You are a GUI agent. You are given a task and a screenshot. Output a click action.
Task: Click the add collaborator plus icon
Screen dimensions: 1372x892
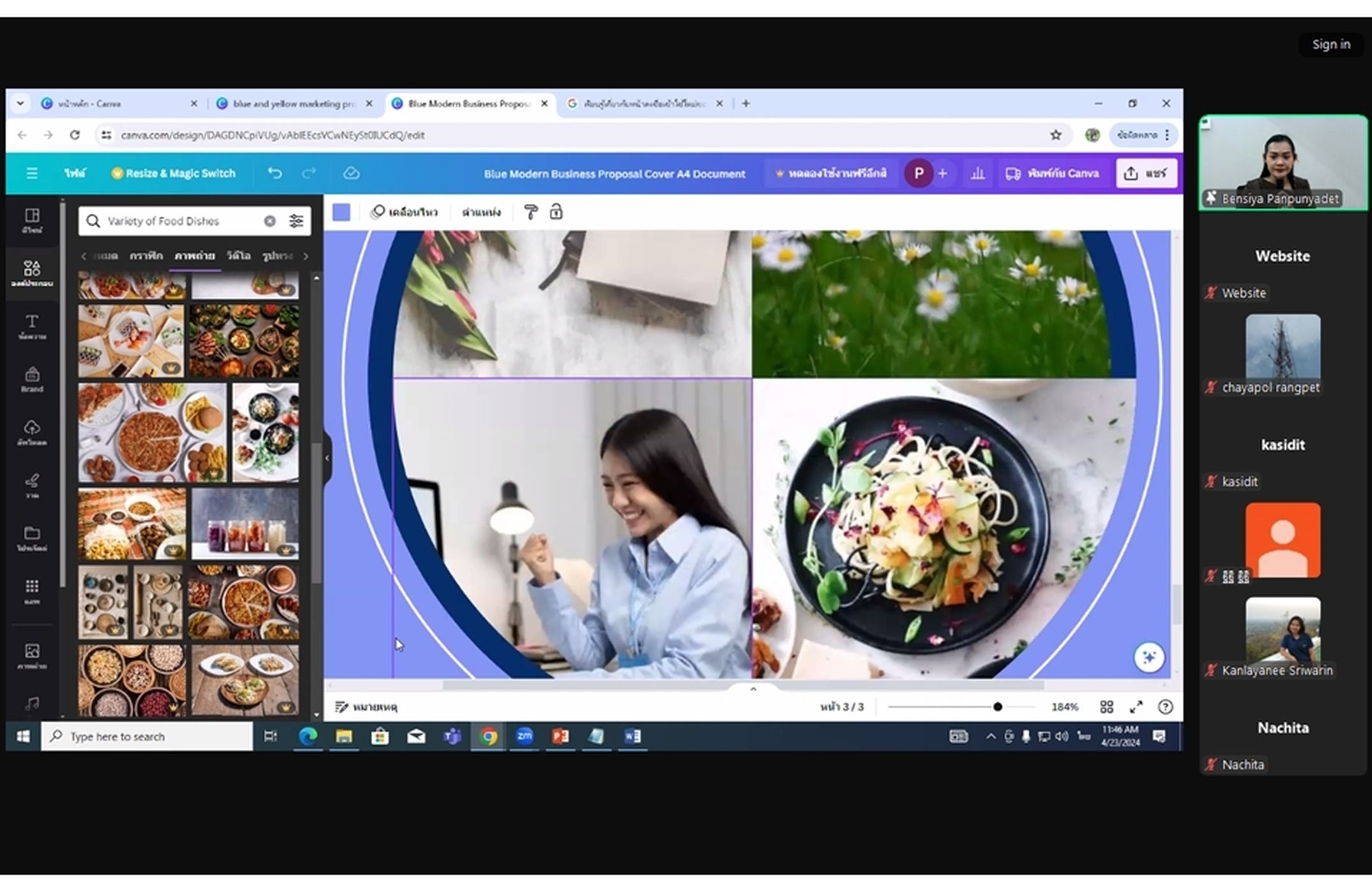tap(942, 173)
